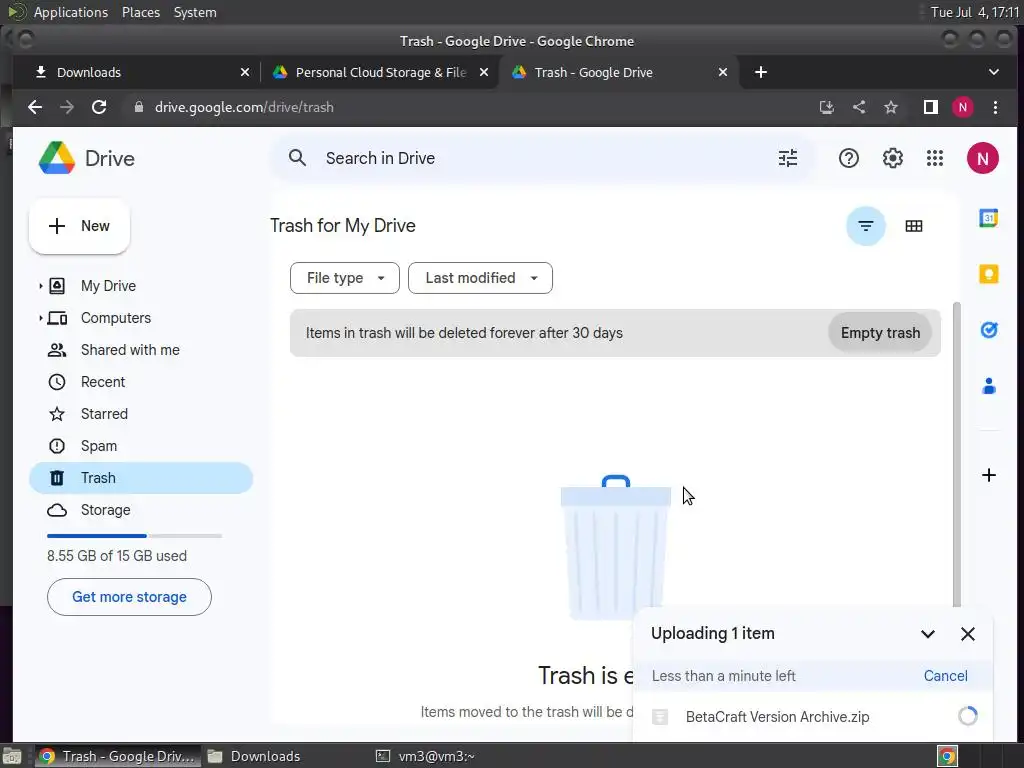Install app icon in address bar
The height and width of the screenshot is (768, 1024).
point(827,107)
